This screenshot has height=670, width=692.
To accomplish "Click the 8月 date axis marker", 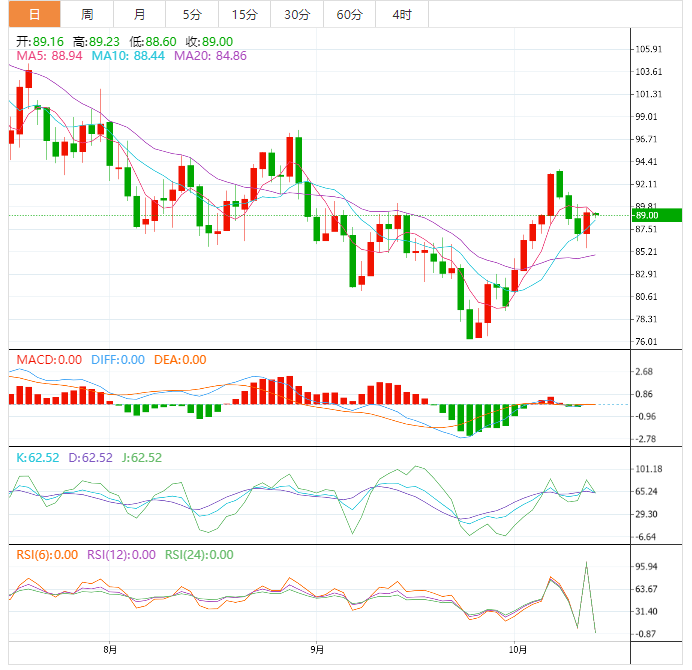I will click(x=110, y=650).
